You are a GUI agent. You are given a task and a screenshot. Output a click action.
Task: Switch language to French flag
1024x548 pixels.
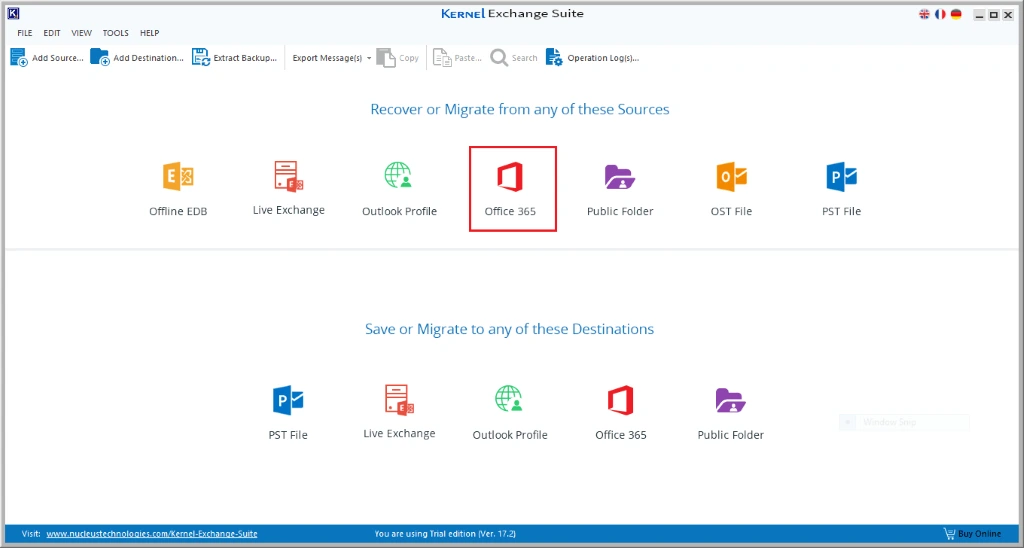940,14
